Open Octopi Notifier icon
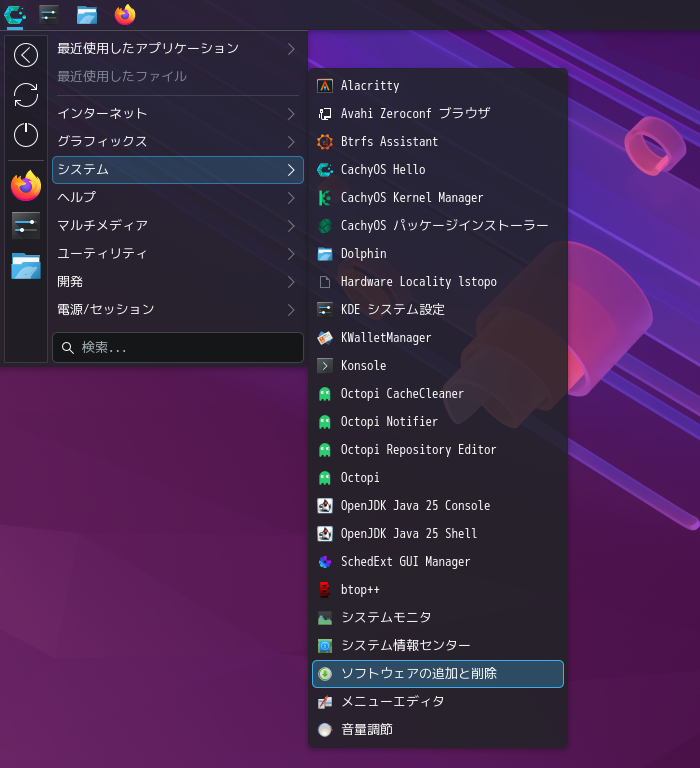This screenshot has height=768, width=700. (325, 421)
